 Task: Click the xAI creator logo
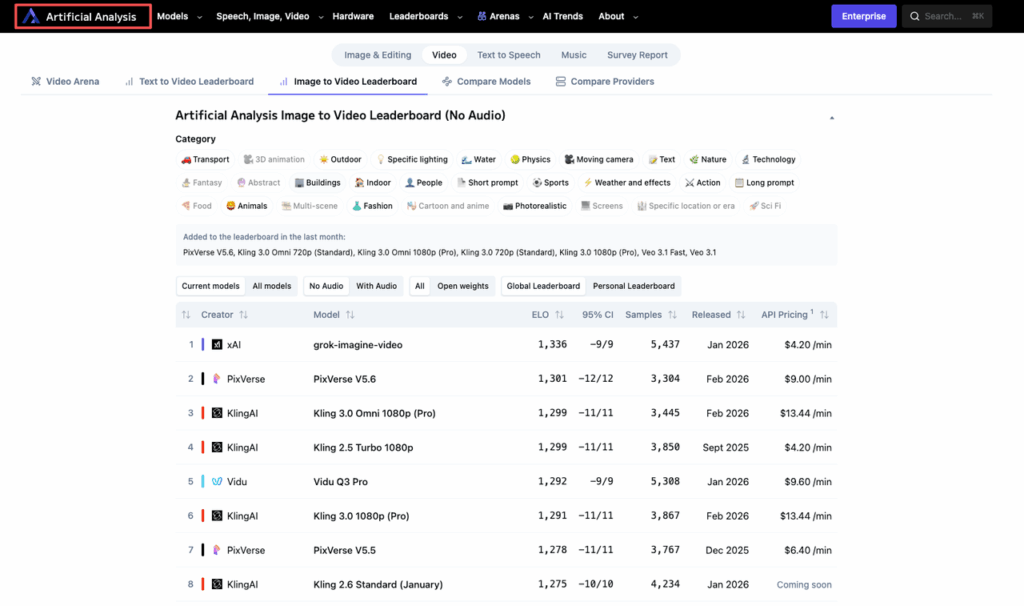point(217,344)
